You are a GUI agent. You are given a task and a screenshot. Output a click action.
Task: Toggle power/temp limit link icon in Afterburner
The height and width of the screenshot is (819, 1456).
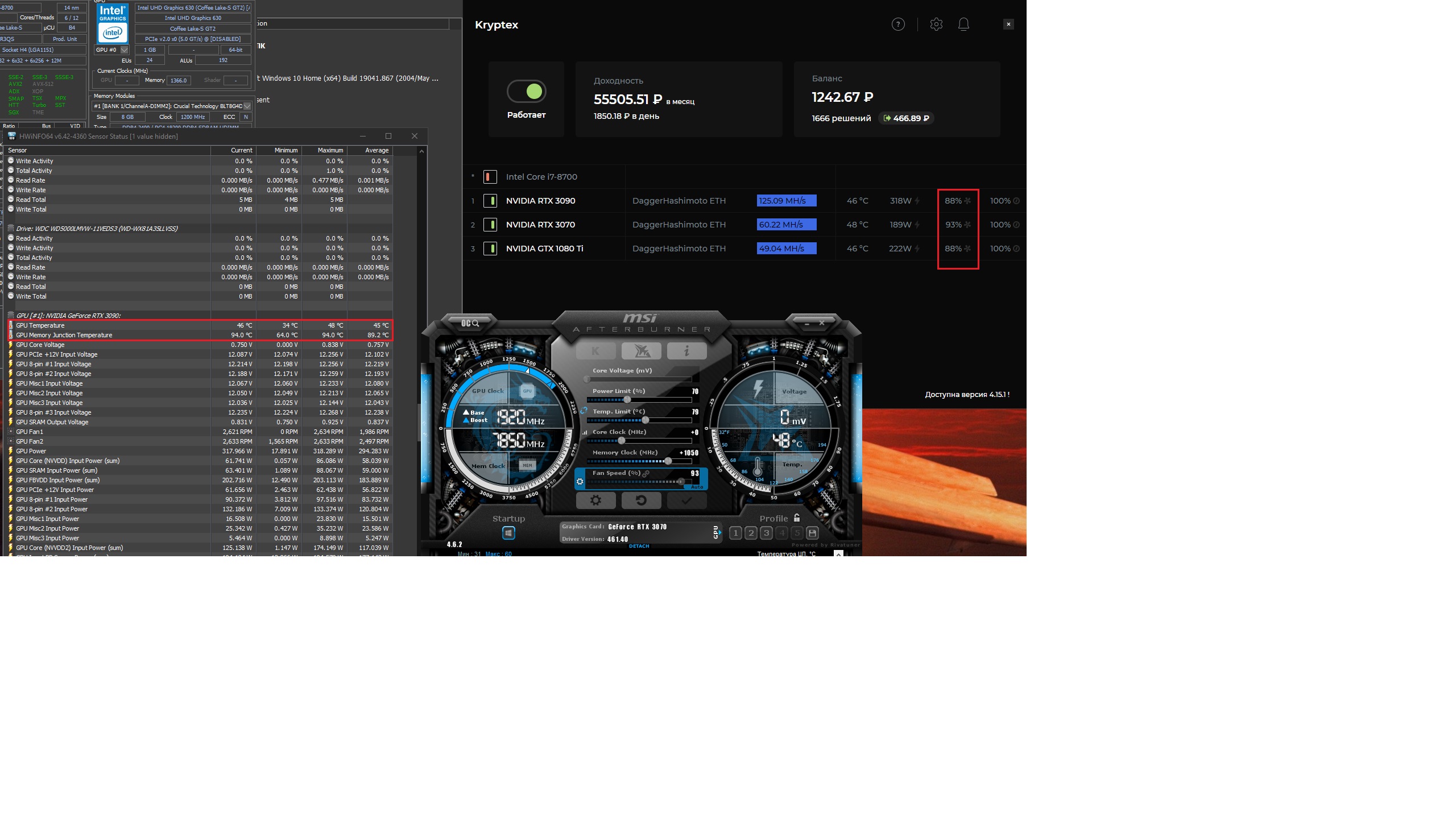point(584,410)
